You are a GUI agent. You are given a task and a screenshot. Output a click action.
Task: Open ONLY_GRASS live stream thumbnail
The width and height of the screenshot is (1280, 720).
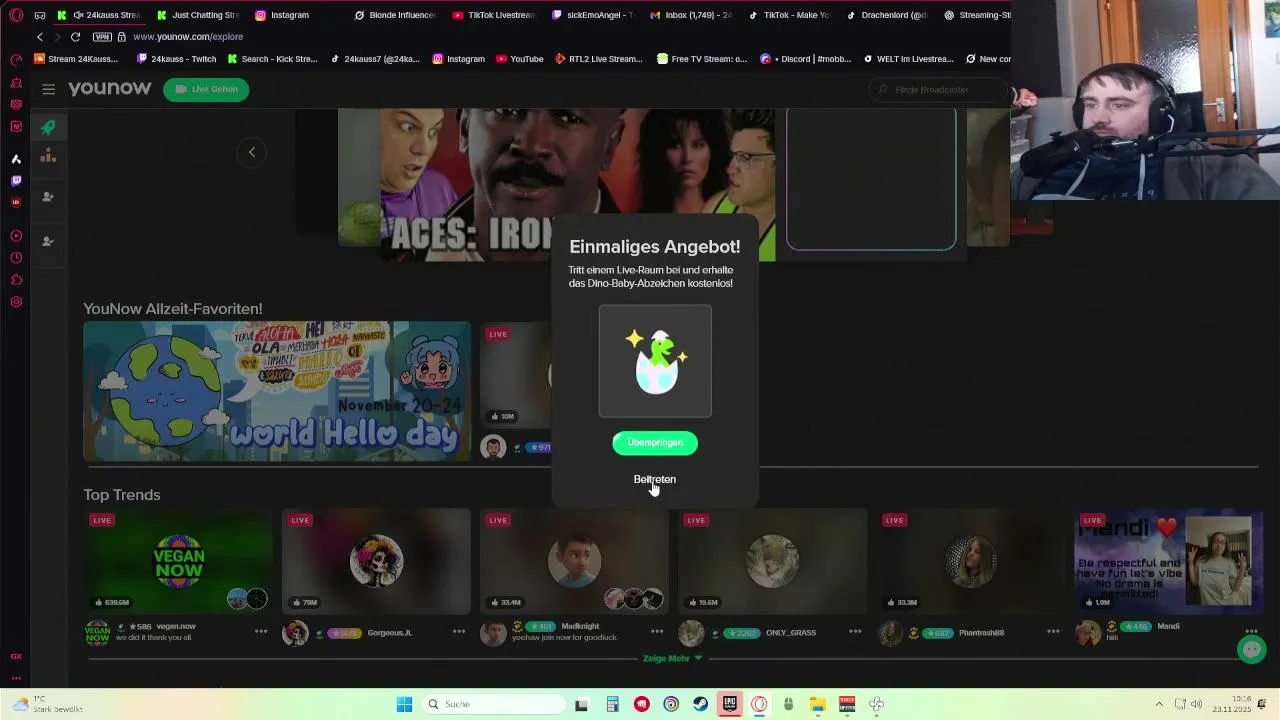click(772, 561)
